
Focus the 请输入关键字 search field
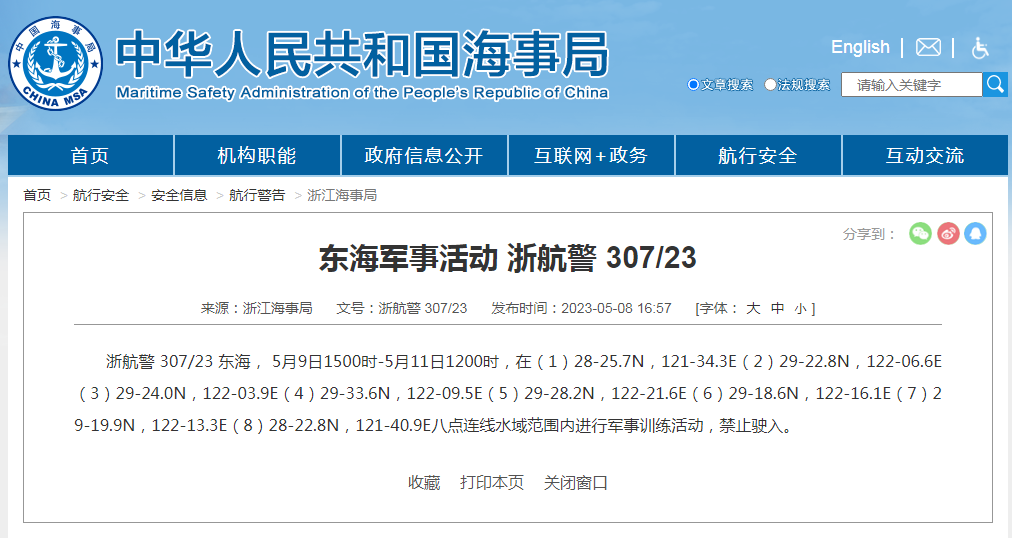[911, 85]
